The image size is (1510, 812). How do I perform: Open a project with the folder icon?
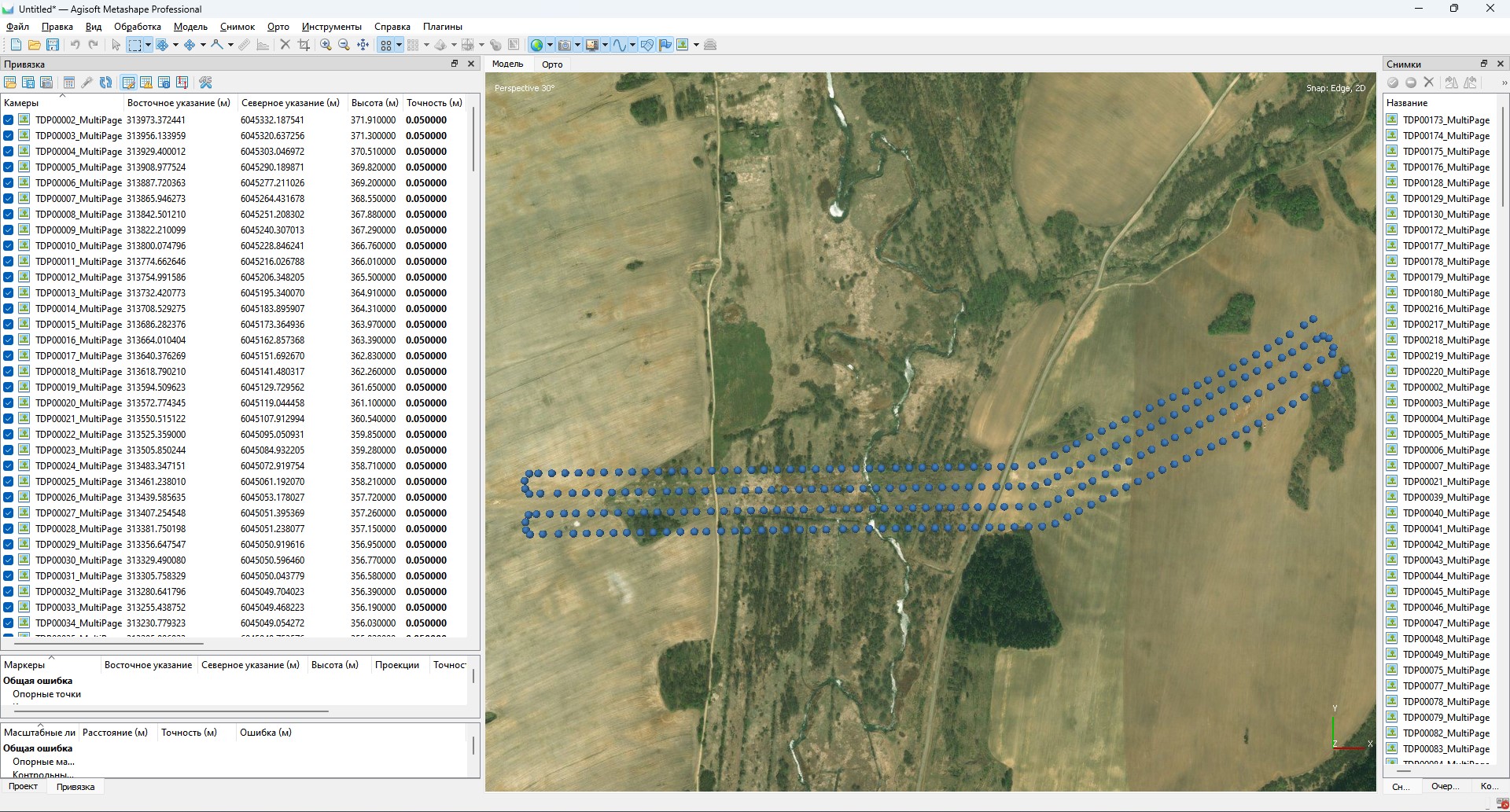(x=34, y=45)
